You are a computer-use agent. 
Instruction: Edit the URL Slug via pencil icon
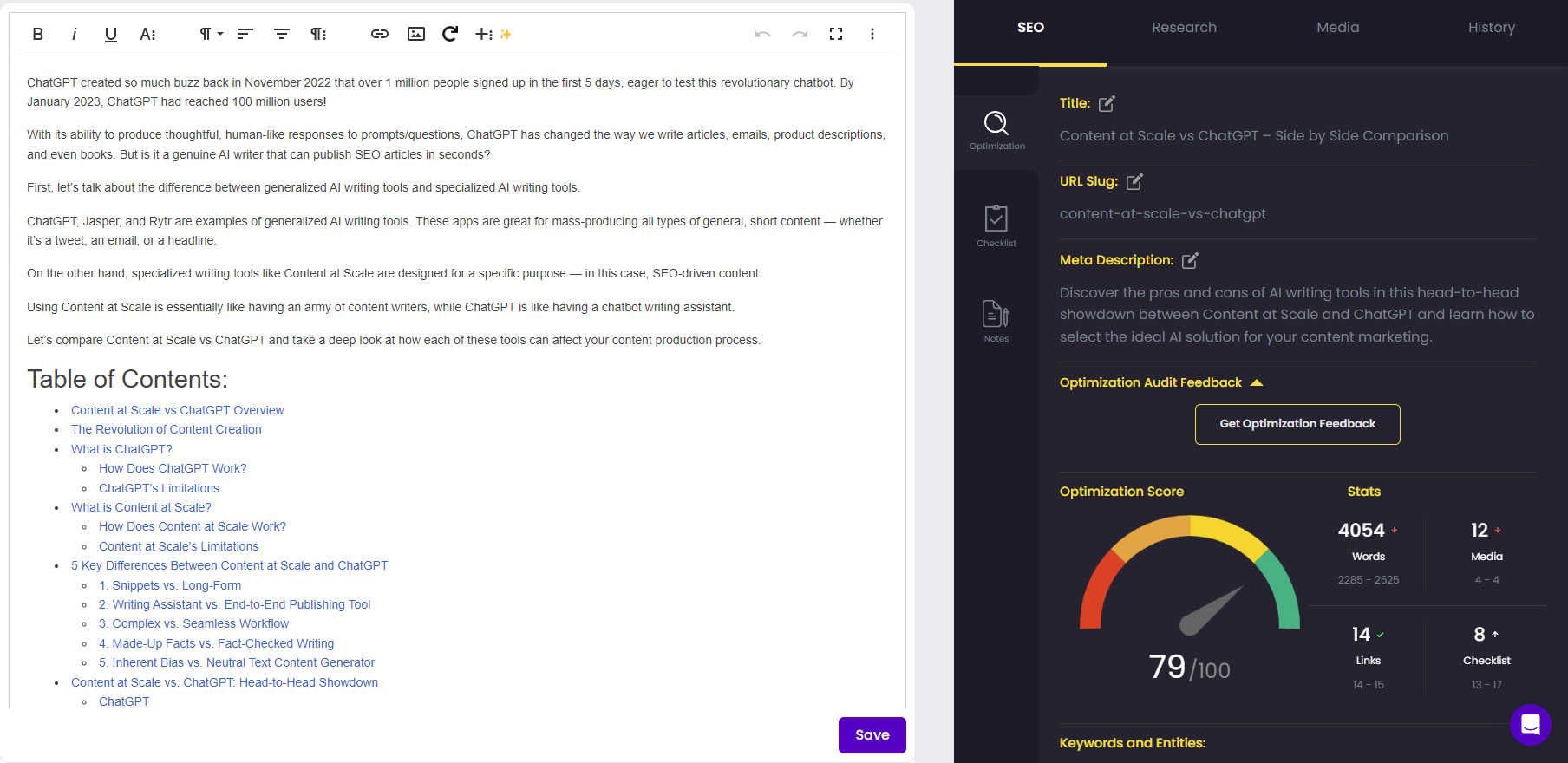click(1134, 182)
